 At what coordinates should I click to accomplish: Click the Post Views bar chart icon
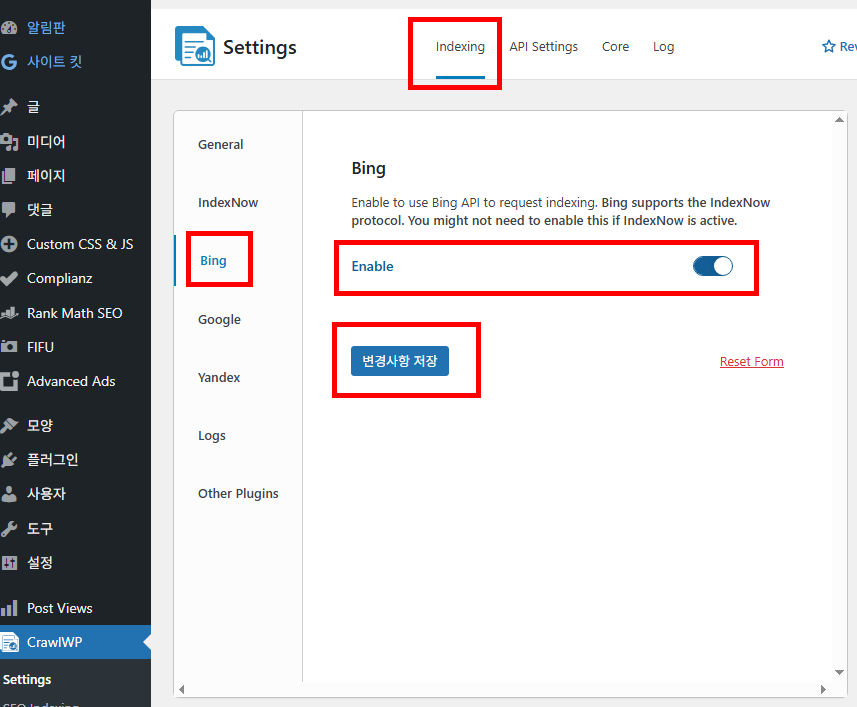(x=9, y=608)
